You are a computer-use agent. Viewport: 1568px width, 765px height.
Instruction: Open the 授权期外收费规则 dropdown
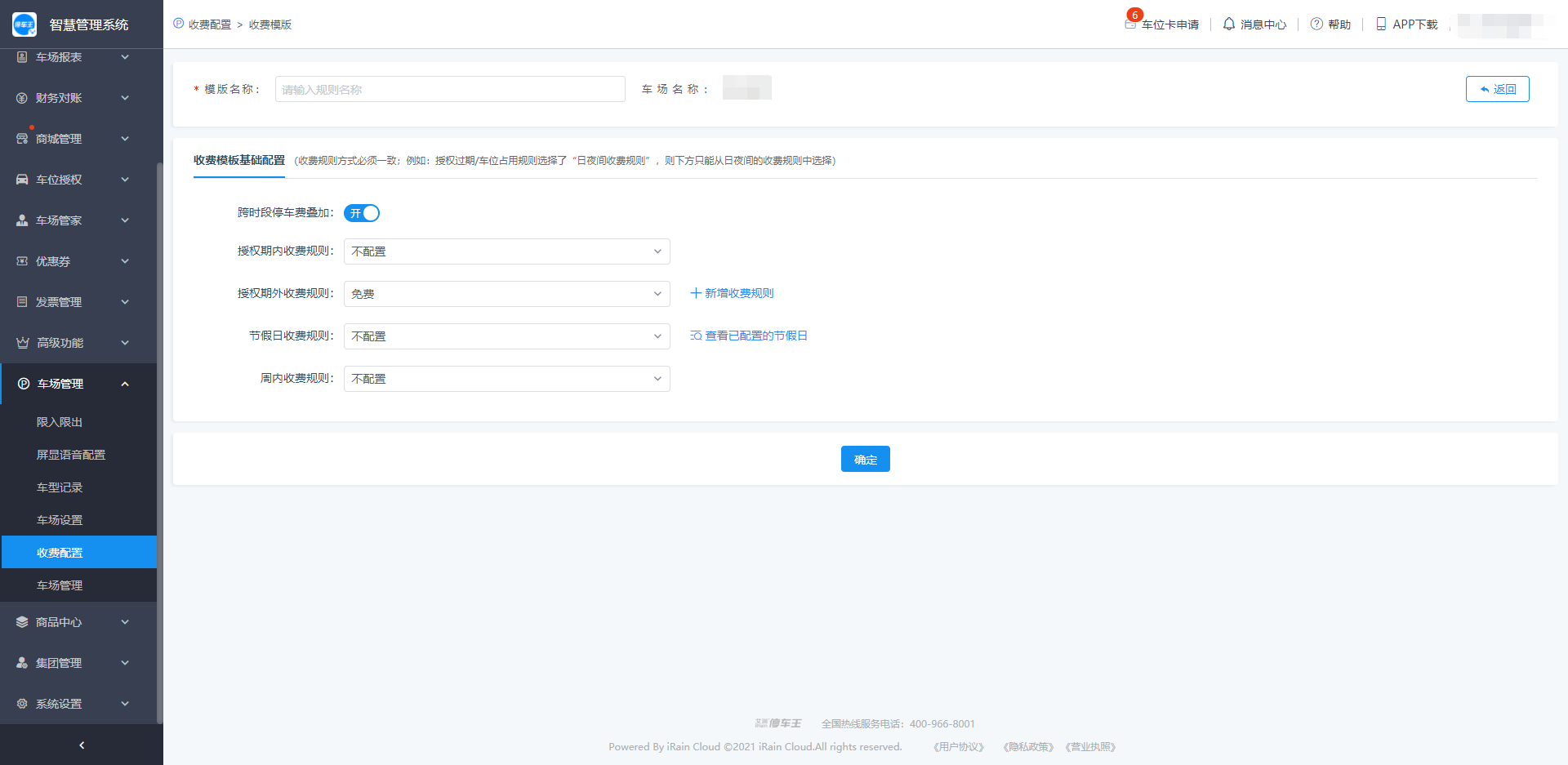(507, 294)
